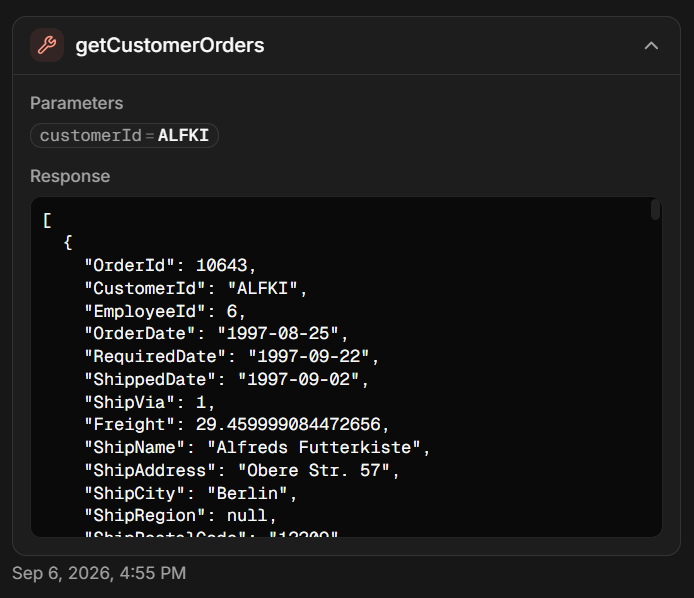This screenshot has height=598, width=694.
Task: Click the getCustomerOrders tool title
Action: (x=170, y=45)
